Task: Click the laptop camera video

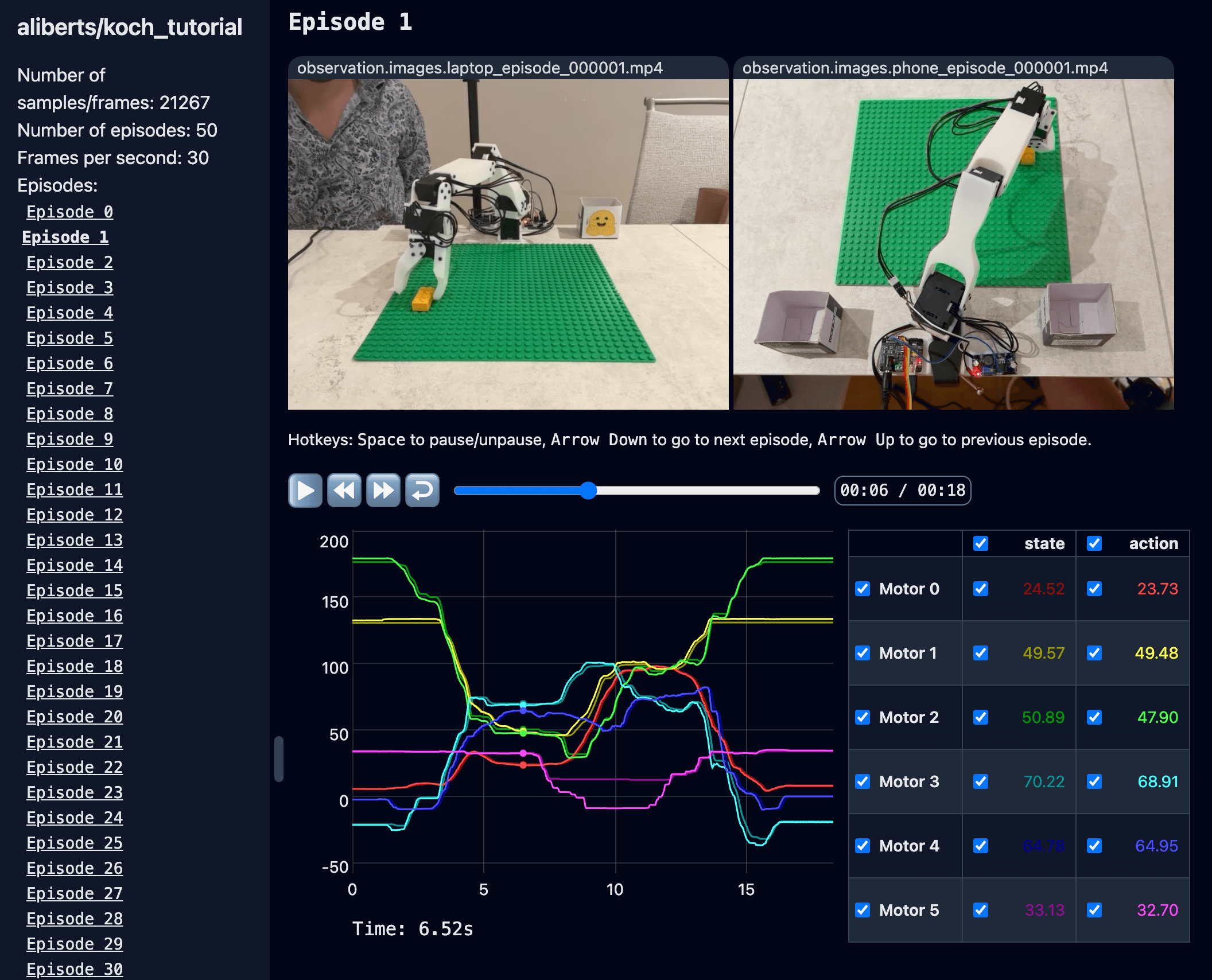Action: tap(508, 244)
